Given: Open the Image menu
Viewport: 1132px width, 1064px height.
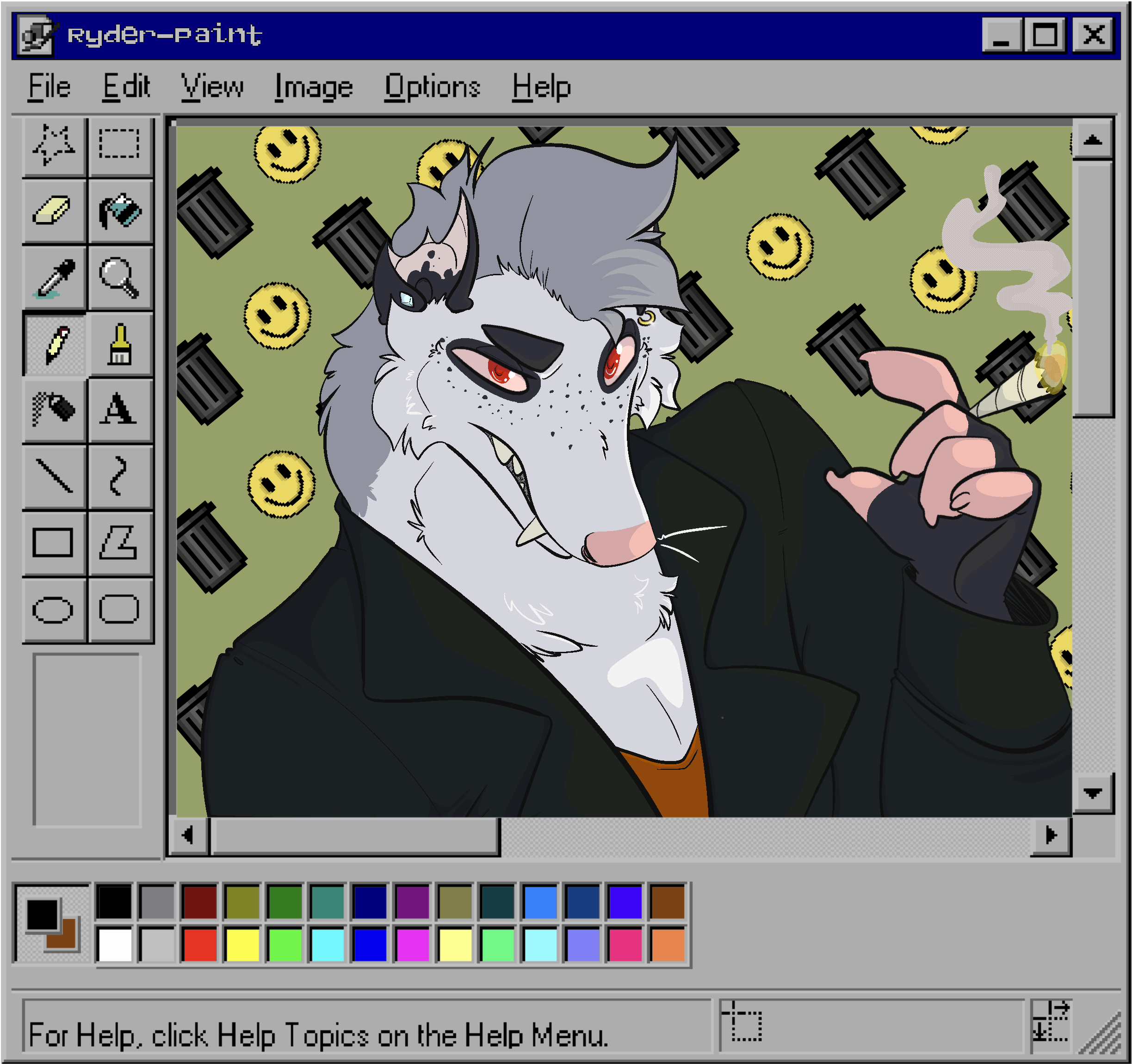Looking at the screenshot, I should [x=314, y=87].
